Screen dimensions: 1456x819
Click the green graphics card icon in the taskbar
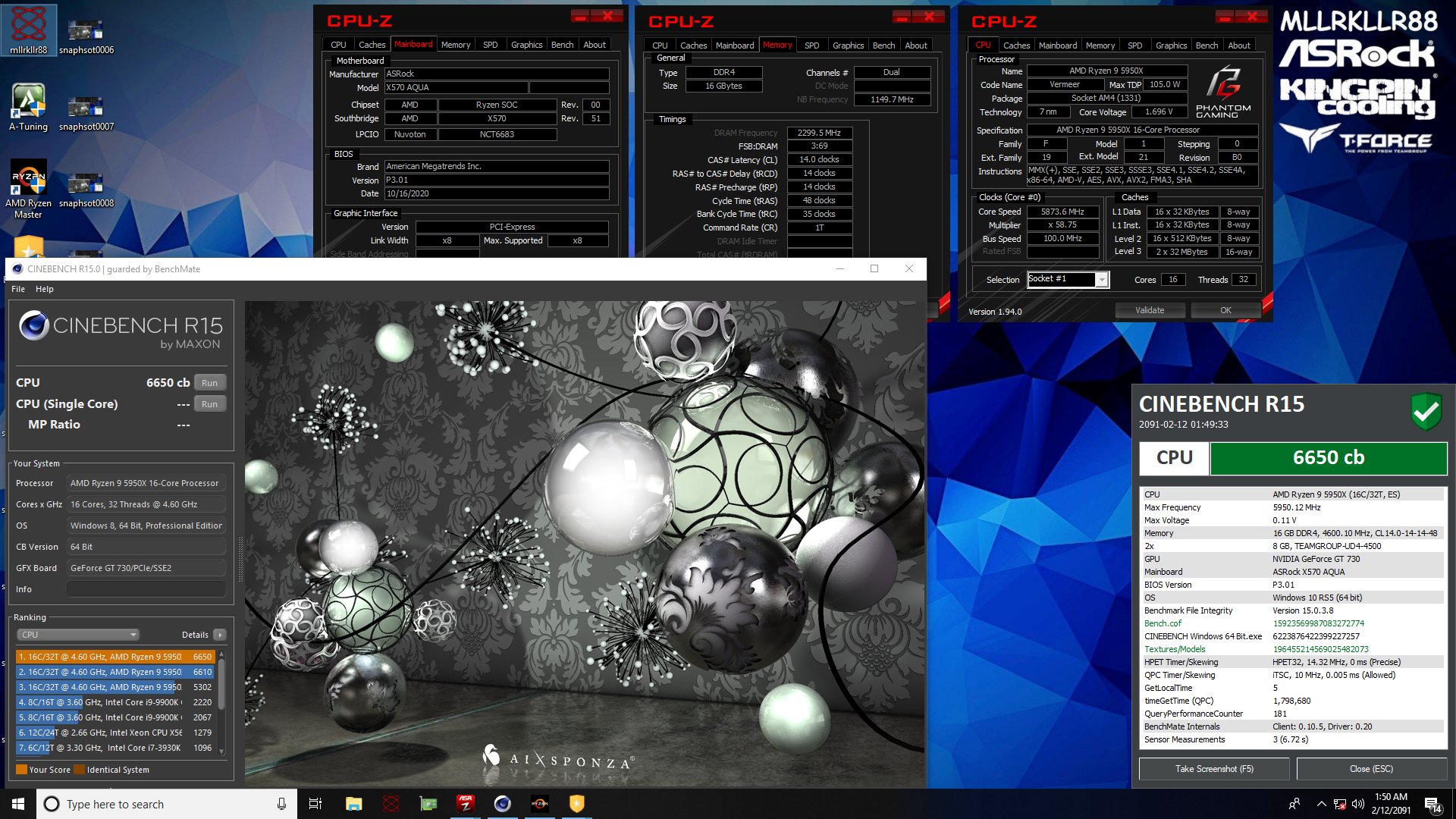pyautogui.click(x=428, y=804)
